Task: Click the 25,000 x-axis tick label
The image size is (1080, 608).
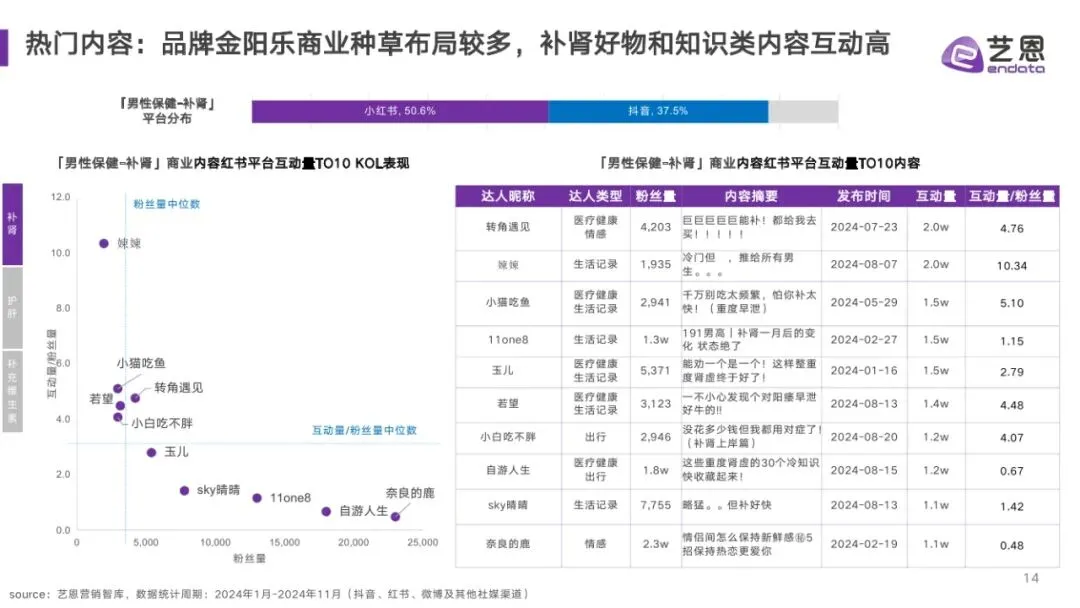Action: (x=422, y=543)
